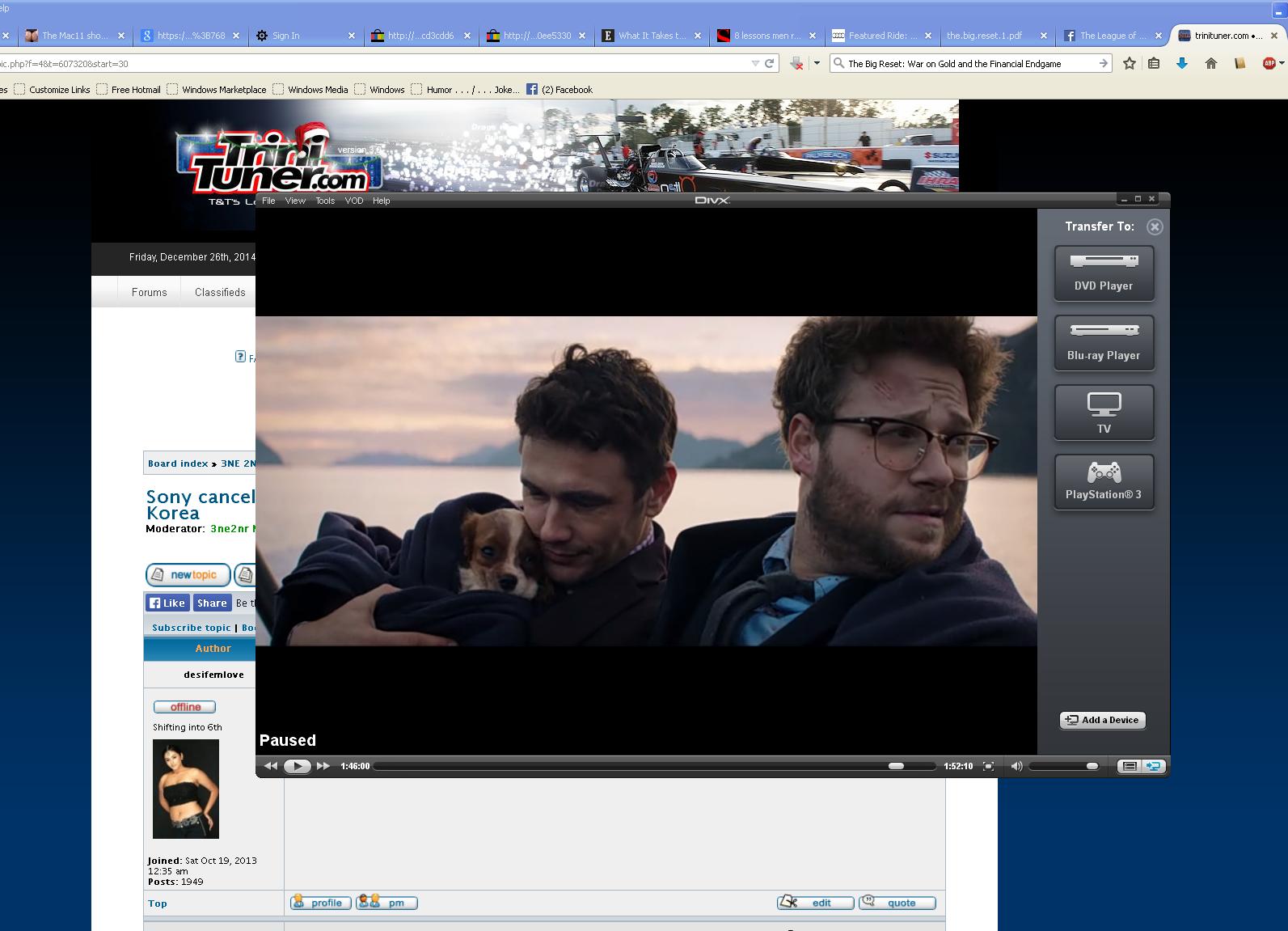Open the DivX Help menu

coord(381,201)
